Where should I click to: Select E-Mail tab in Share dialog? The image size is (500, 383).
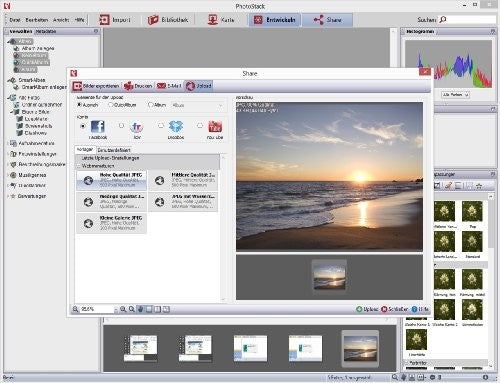coord(169,86)
